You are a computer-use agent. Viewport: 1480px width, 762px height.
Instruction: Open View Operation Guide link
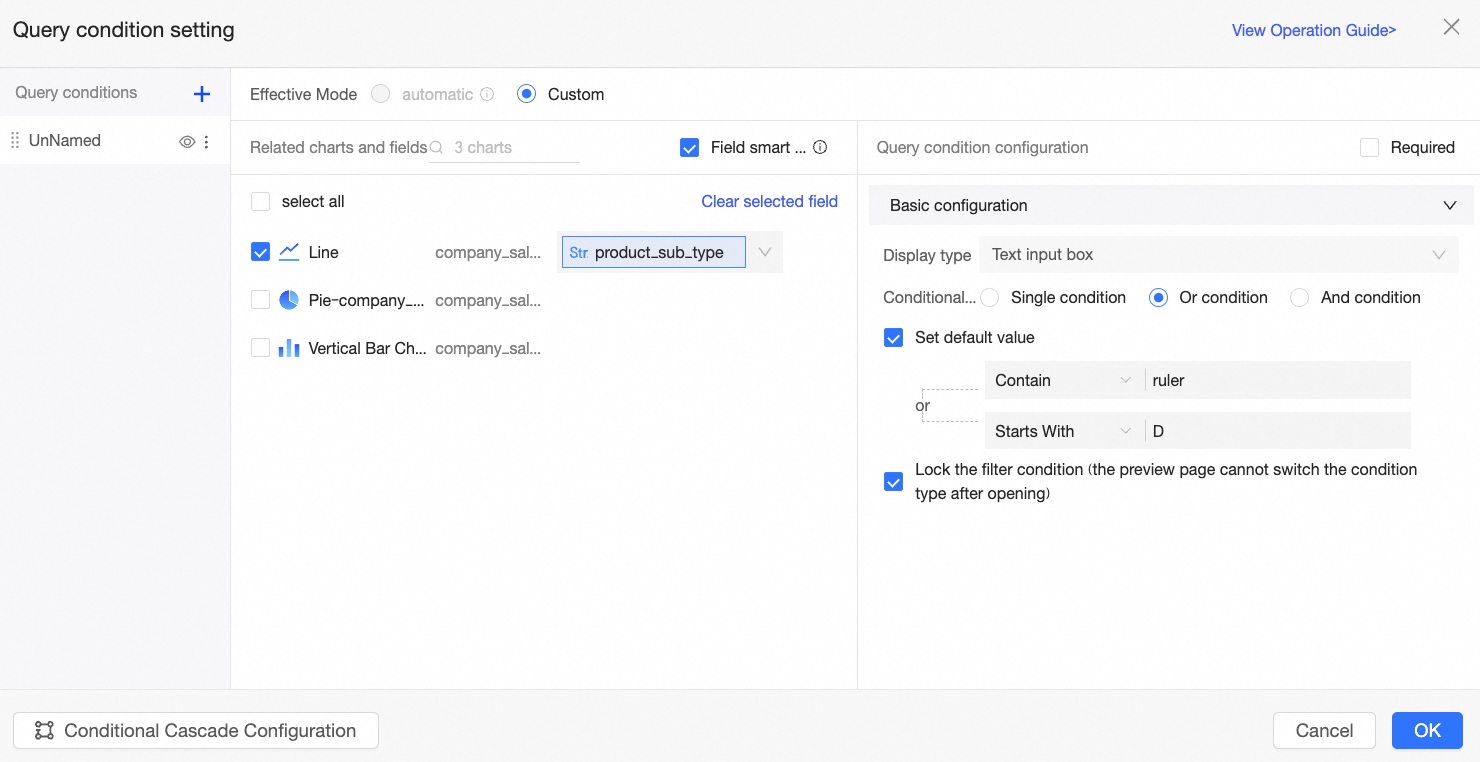(x=1313, y=30)
